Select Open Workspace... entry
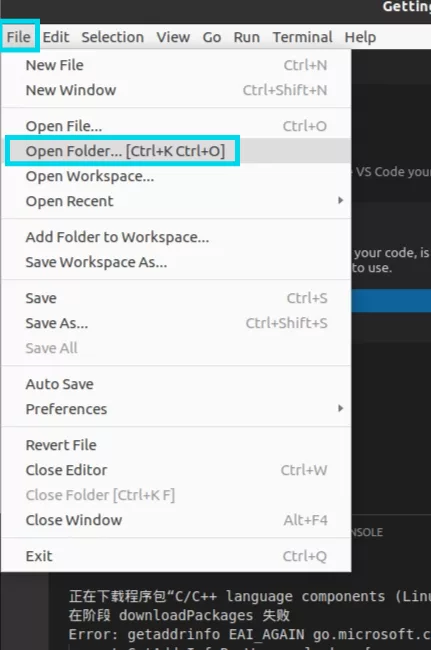431x650 pixels. [x=176, y=176]
